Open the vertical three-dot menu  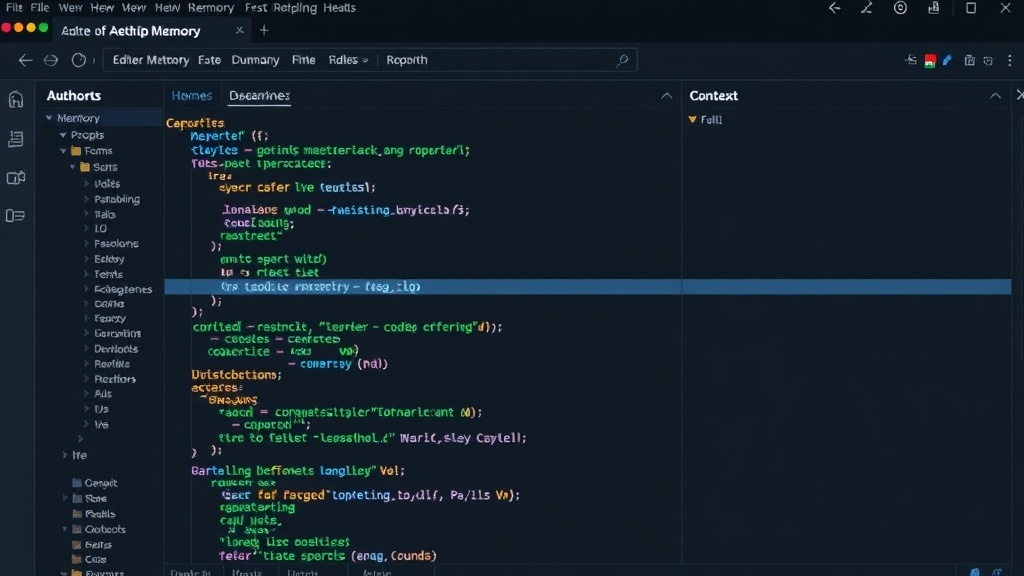1010,60
